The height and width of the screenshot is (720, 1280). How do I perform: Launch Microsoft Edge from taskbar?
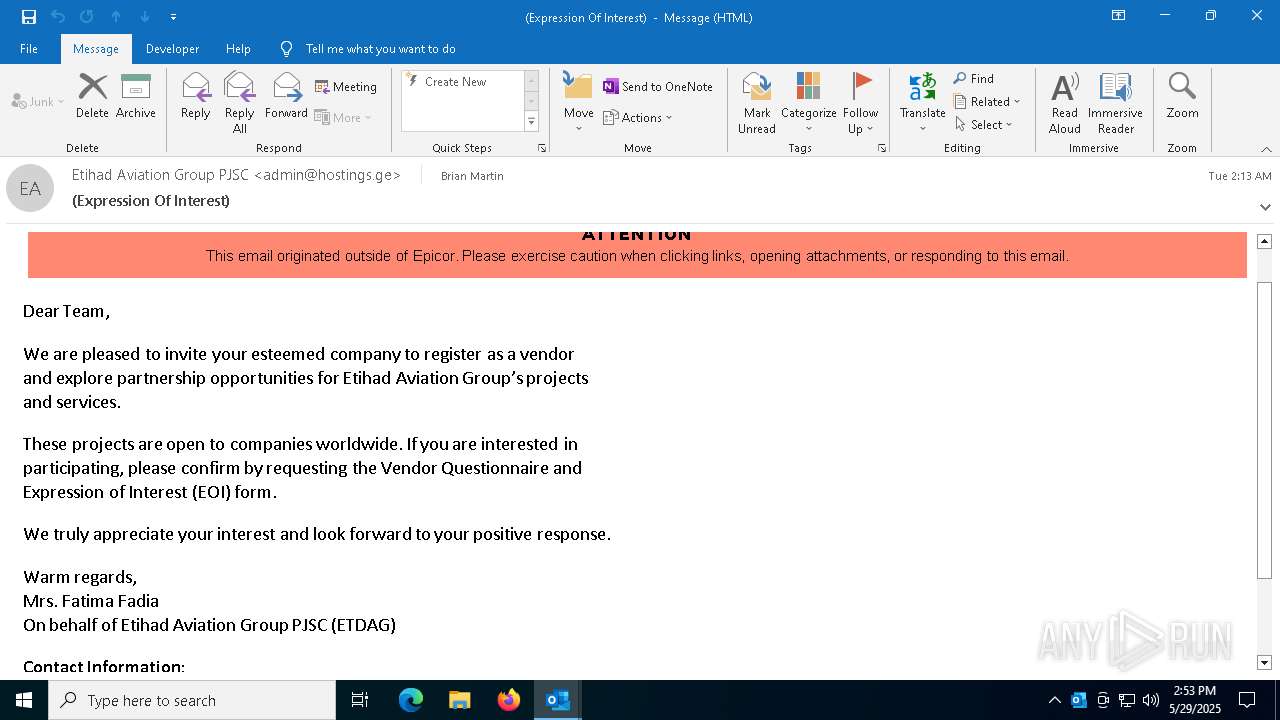(x=411, y=700)
